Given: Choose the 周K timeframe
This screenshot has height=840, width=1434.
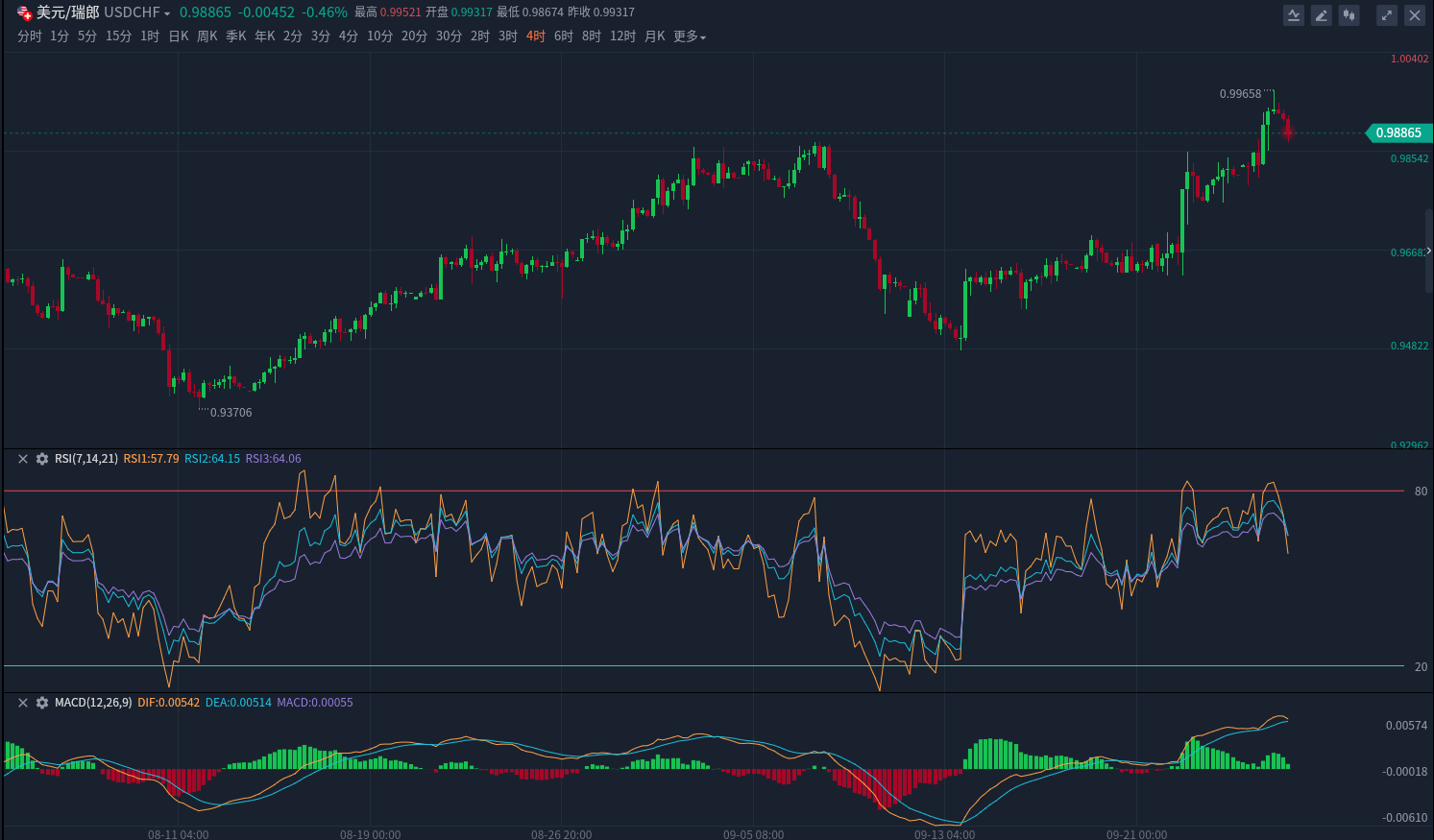Looking at the screenshot, I should point(207,36).
